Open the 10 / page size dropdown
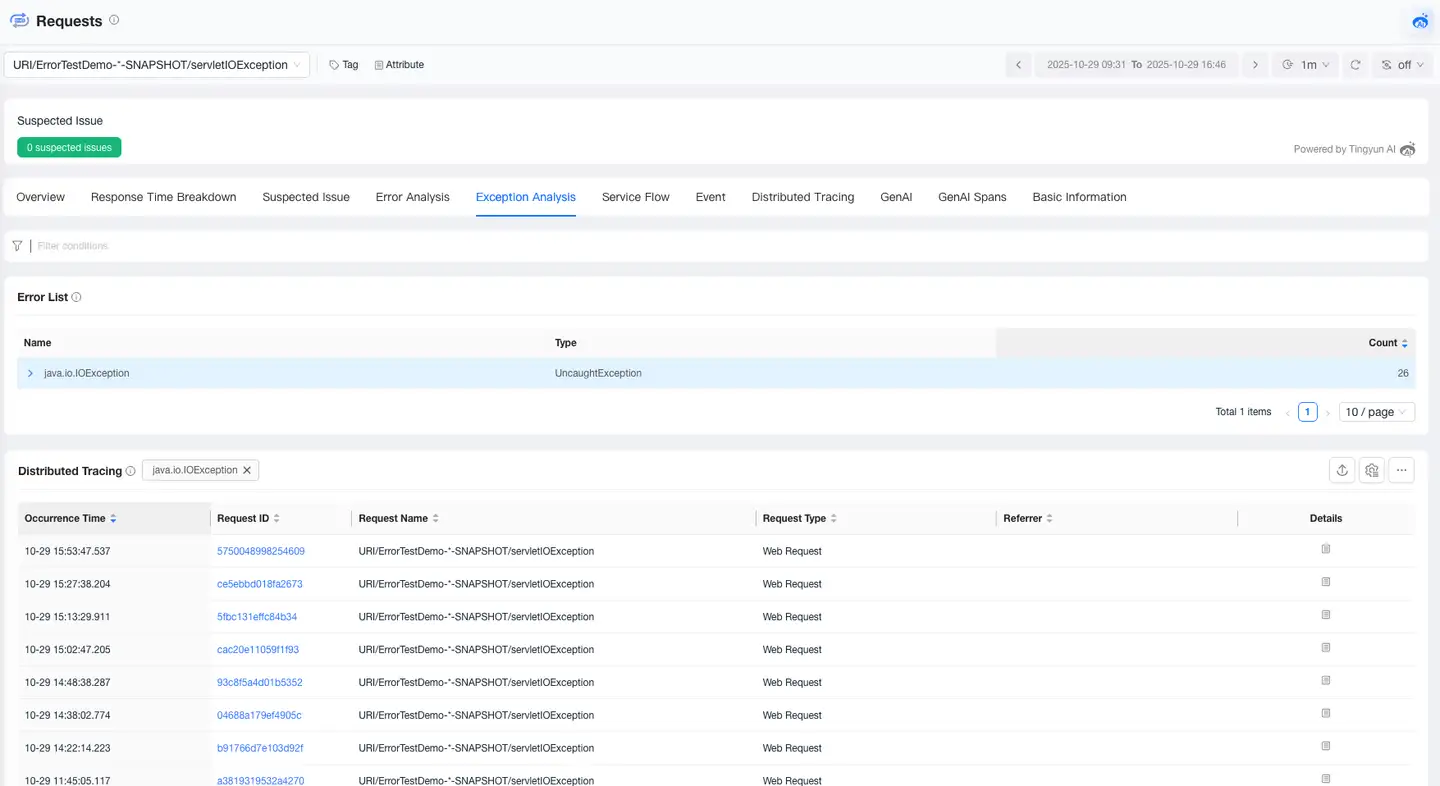 [x=1376, y=412]
